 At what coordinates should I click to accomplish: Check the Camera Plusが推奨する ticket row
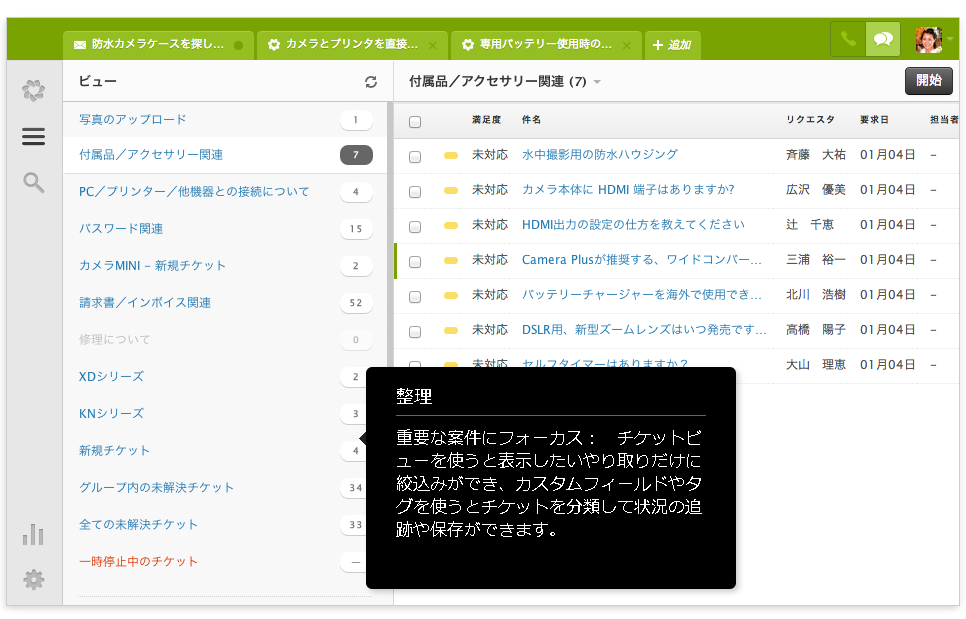(415, 262)
